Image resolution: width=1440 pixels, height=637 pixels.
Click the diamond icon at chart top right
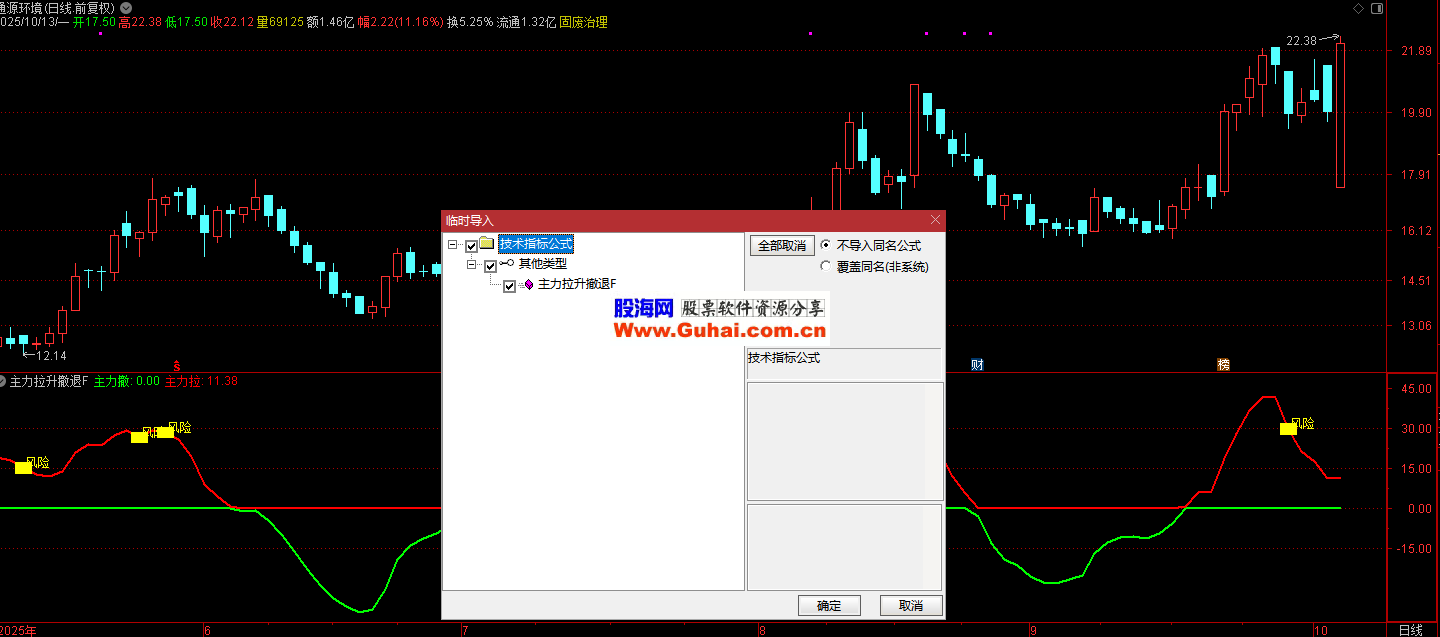tap(1358, 8)
